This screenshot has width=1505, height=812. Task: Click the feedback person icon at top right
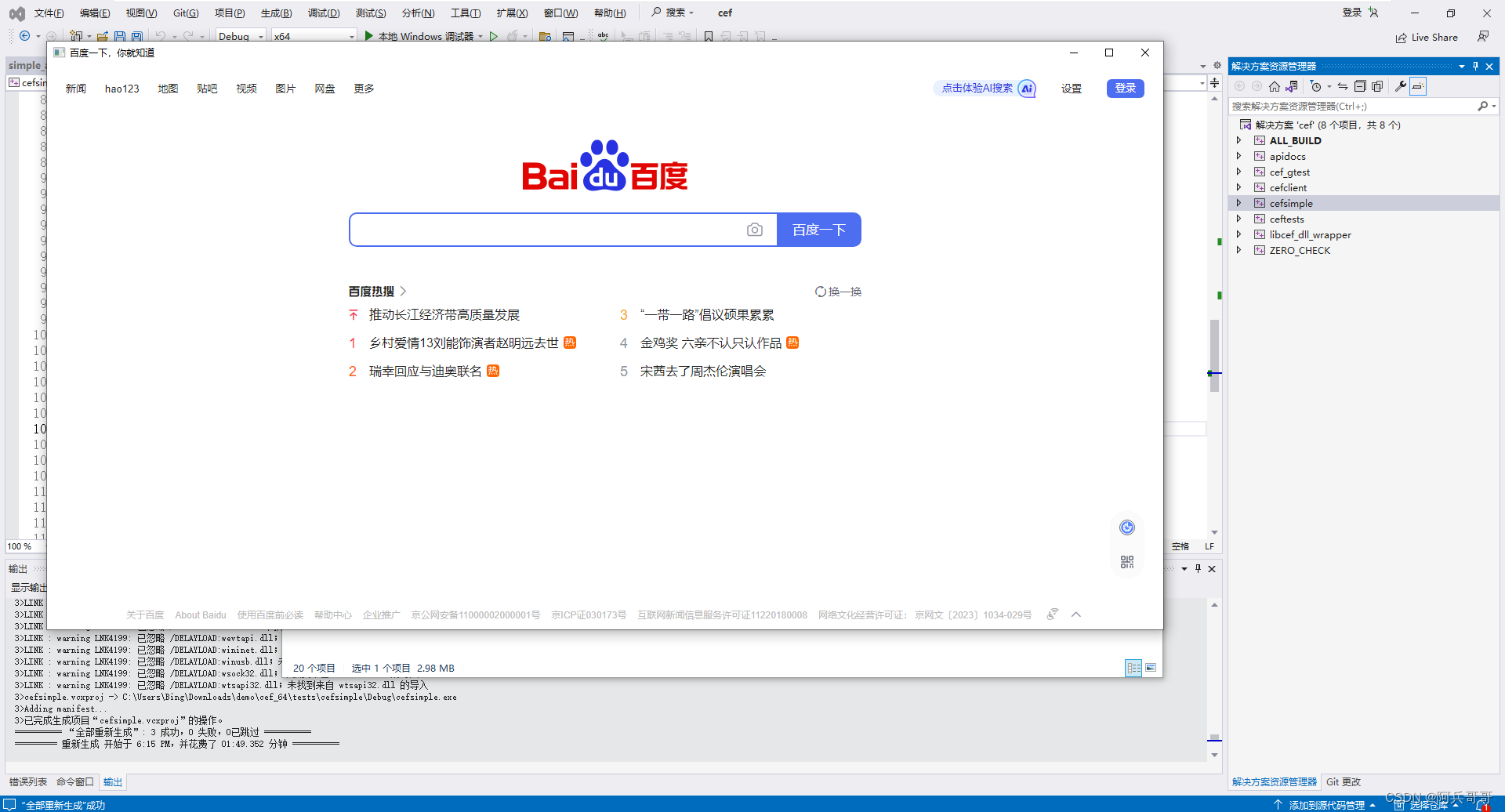tap(1482, 37)
